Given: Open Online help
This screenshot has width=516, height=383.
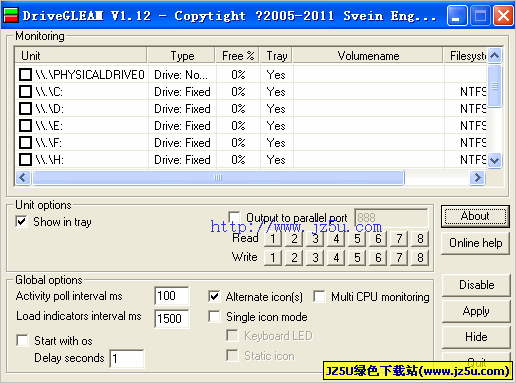Looking at the screenshot, I should click(x=475, y=243).
